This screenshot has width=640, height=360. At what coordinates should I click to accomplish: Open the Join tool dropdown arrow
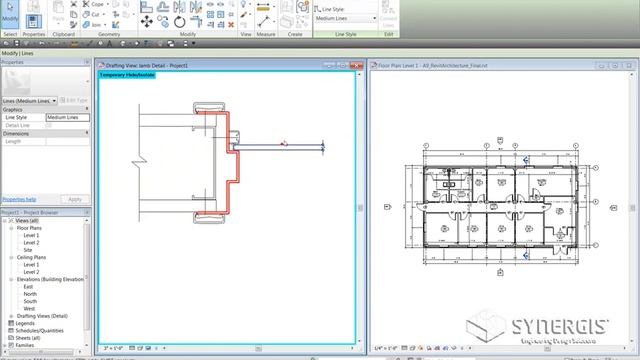pos(105,25)
